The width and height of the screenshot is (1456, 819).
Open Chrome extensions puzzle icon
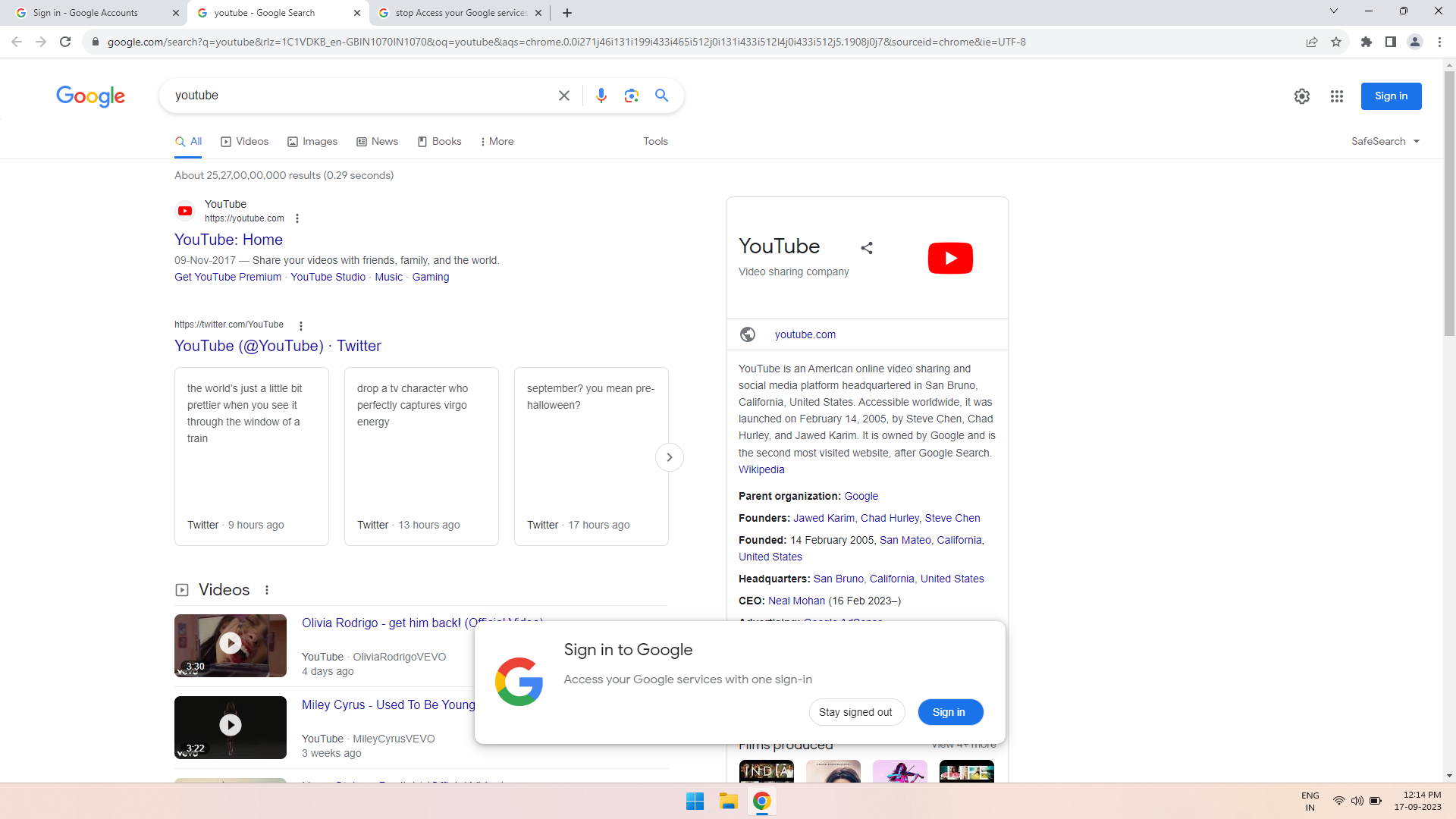tap(1366, 42)
